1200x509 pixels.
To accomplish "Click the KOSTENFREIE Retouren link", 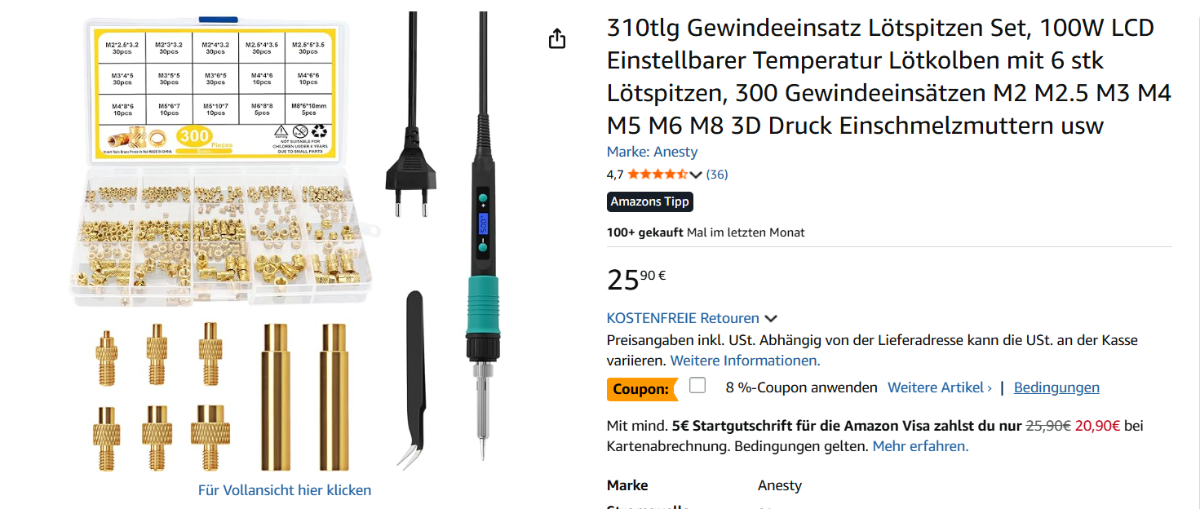I will point(683,318).
